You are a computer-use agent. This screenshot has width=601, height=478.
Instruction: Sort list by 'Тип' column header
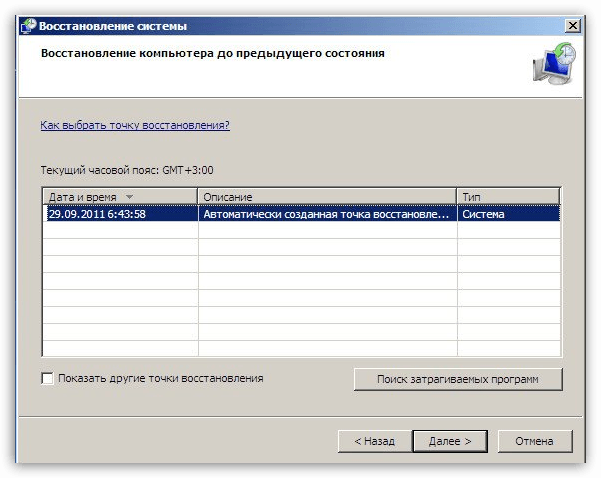click(507, 197)
